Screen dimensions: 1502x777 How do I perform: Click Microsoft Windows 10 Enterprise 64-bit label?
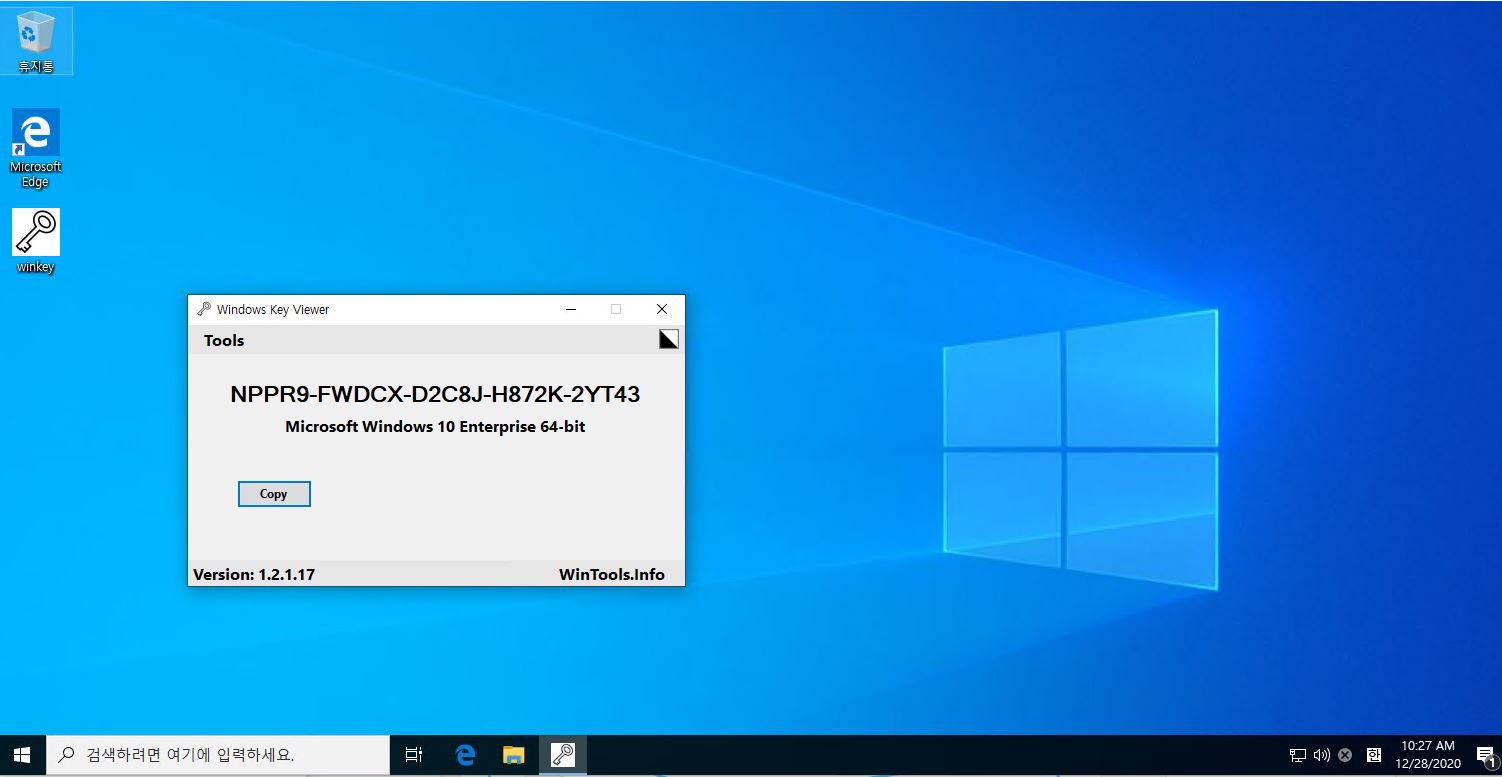[435, 427]
